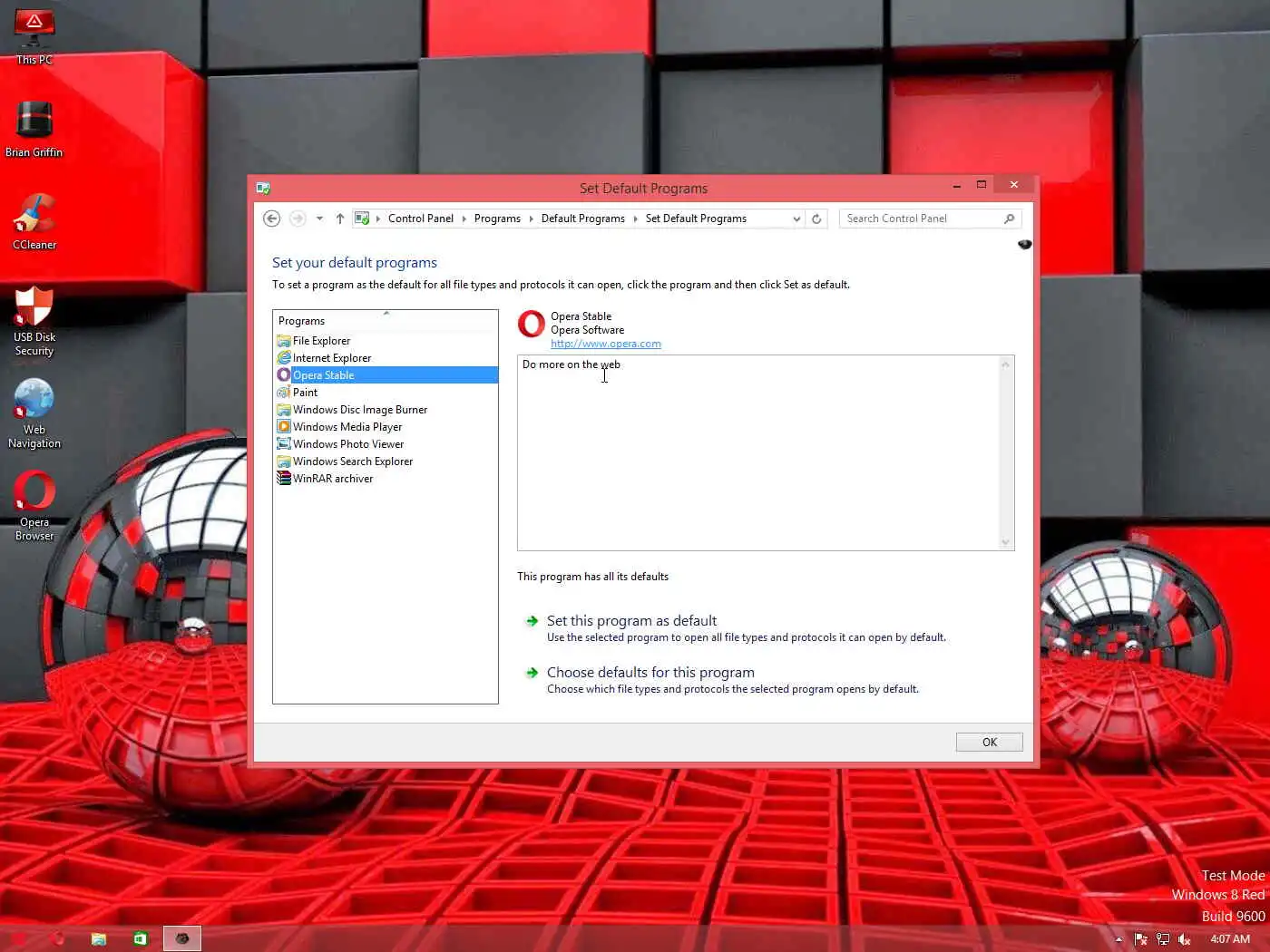Open USB Disk Security shortcut

tap(34, 321)
